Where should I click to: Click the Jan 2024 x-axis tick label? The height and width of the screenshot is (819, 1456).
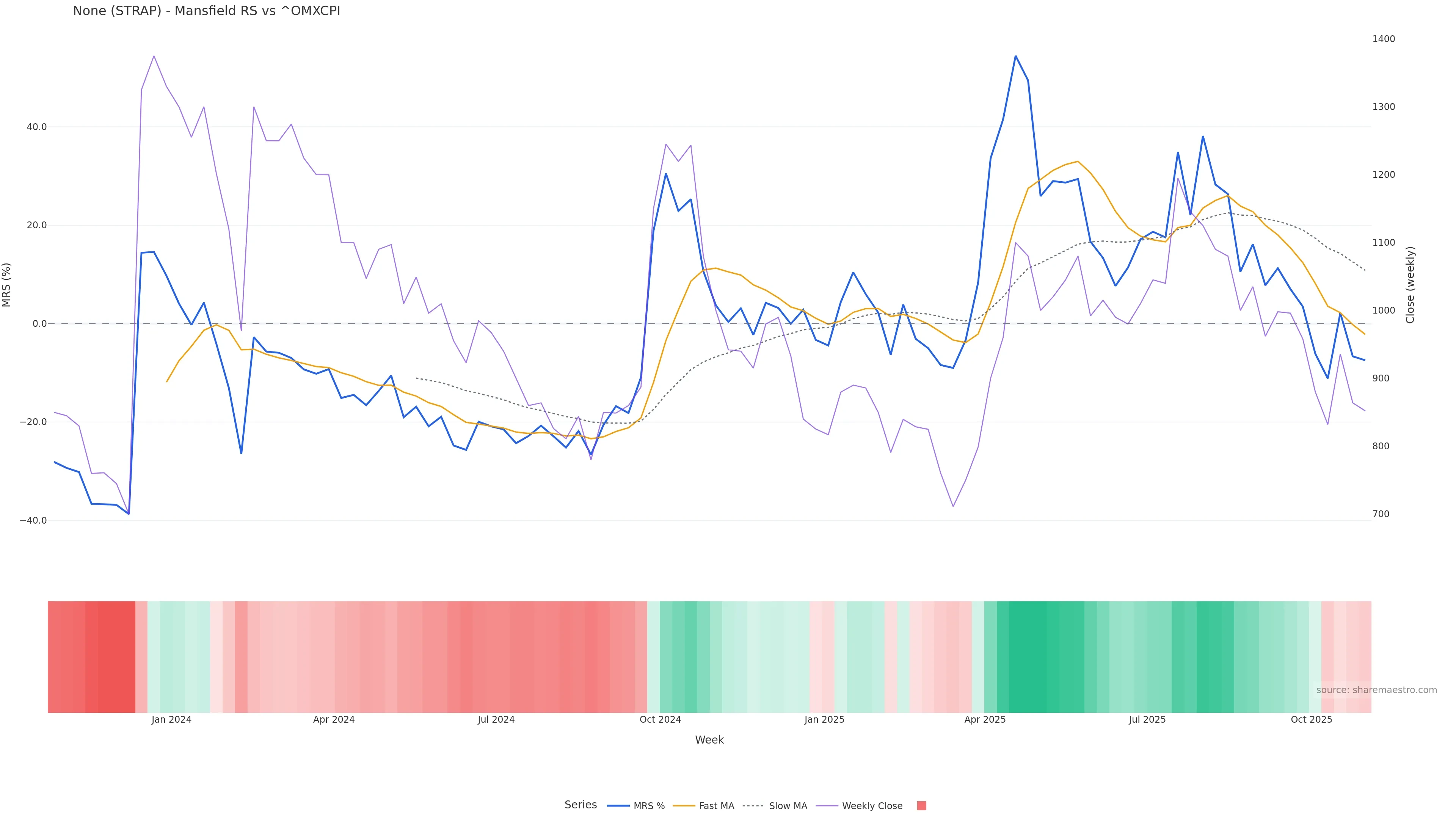pyautogui.click(x=171, y=720)
